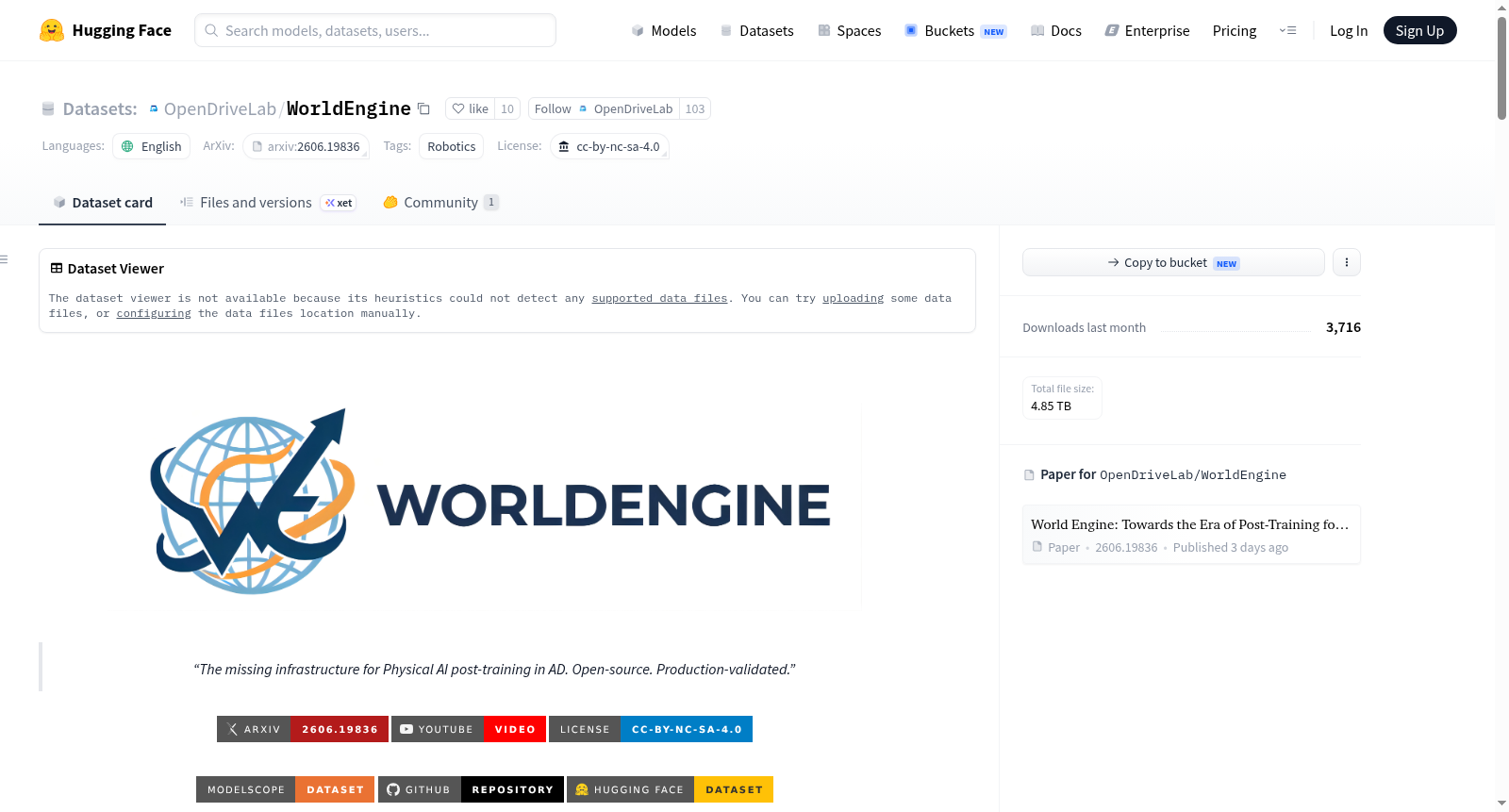This screenshot has height=812, width=1509.
Task: Open the OpenDriveLab organization link in title
Action: point(220,108)
